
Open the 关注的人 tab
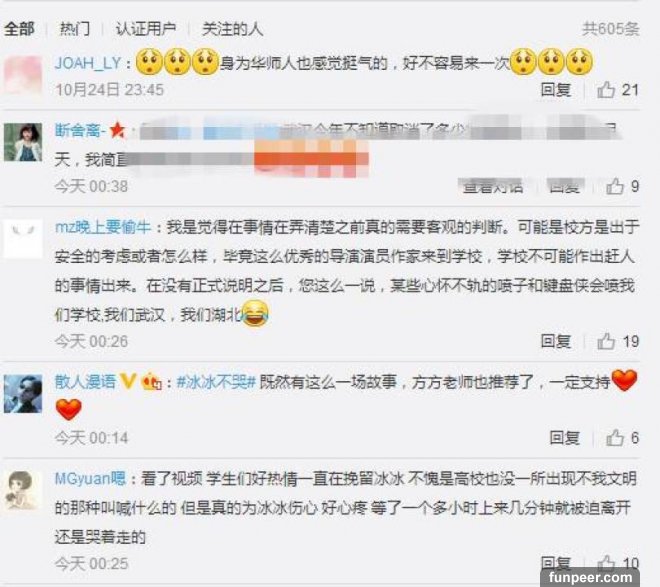[232, 29]
